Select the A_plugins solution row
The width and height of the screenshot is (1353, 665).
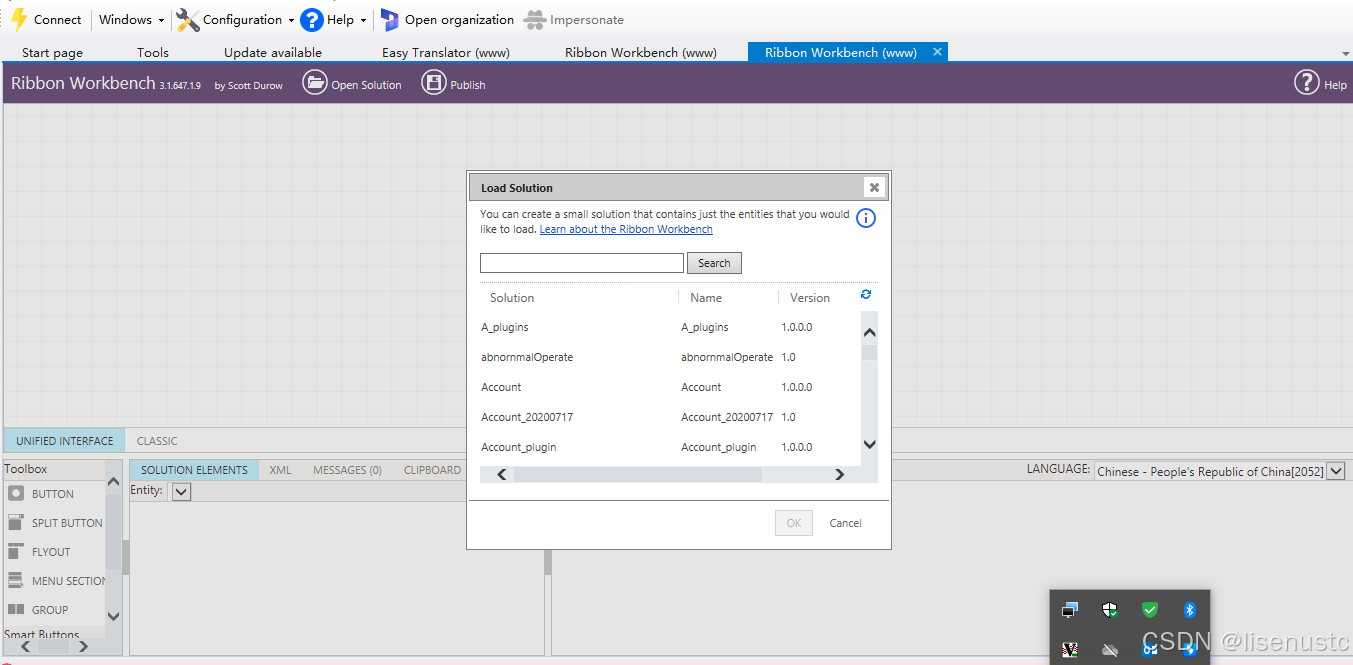(669, 327)
